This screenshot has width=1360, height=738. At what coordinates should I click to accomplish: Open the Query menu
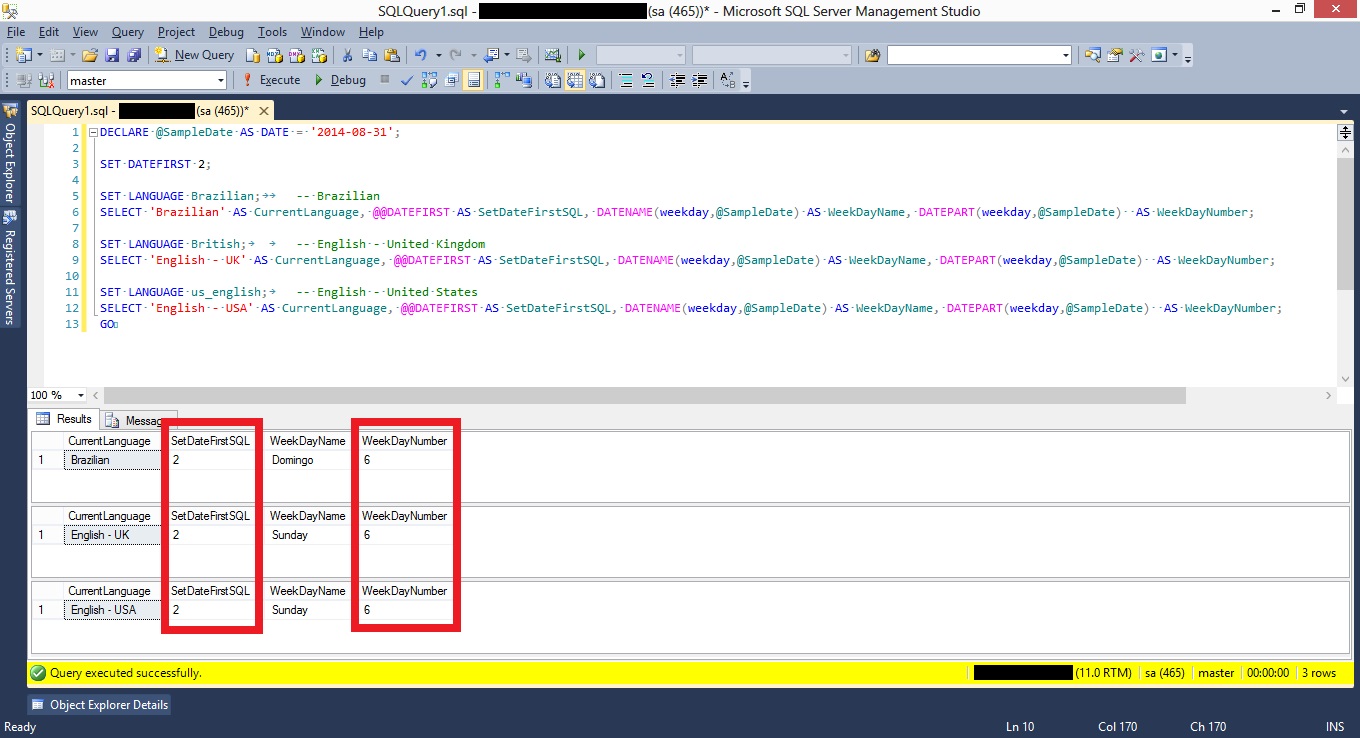127,32
